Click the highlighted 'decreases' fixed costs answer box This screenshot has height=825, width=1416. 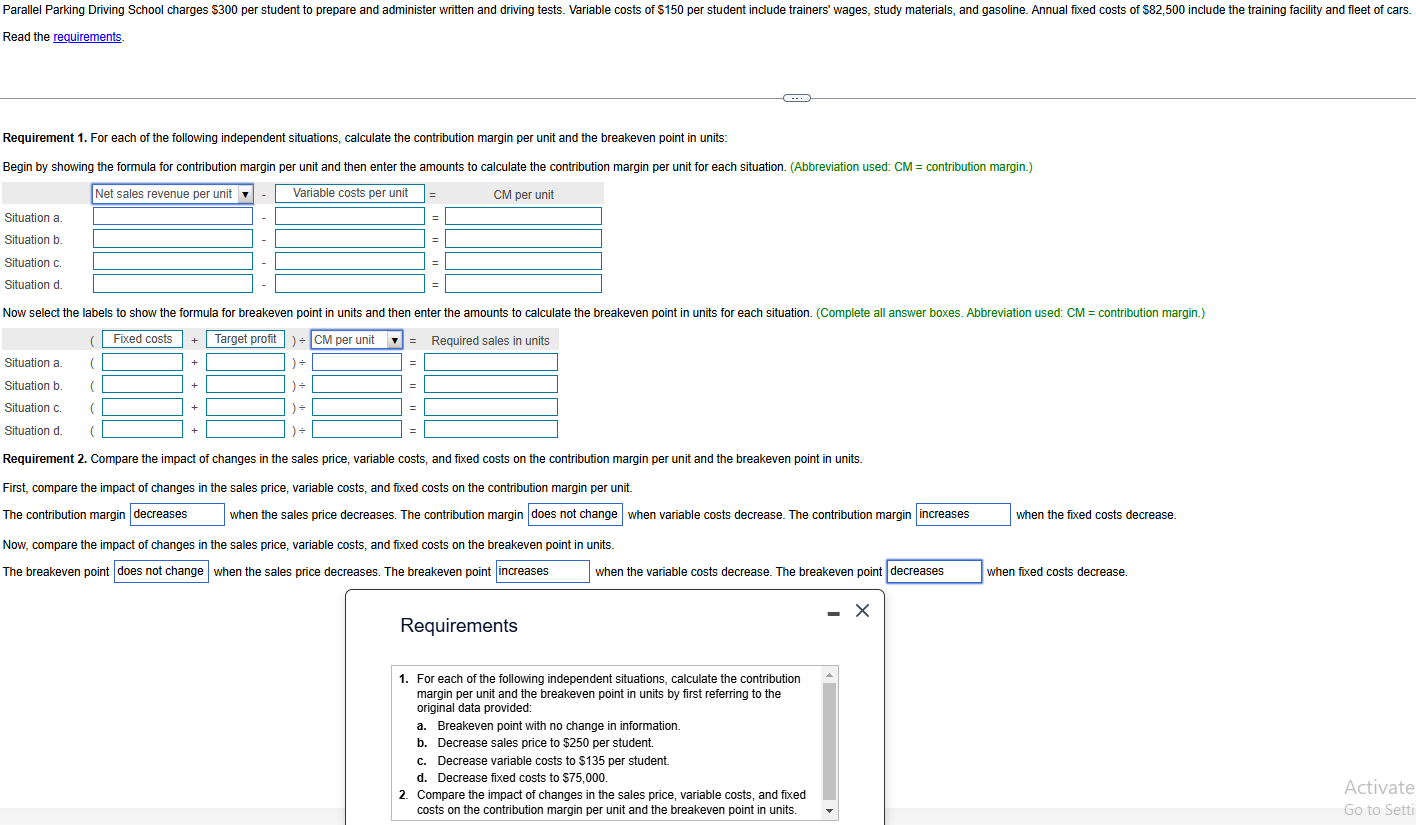click(x=933, y=571)
